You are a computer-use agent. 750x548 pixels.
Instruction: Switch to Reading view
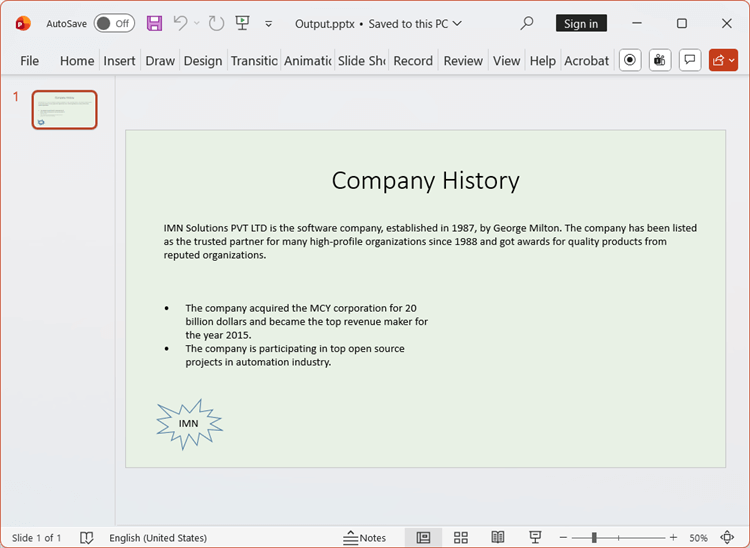498,537
